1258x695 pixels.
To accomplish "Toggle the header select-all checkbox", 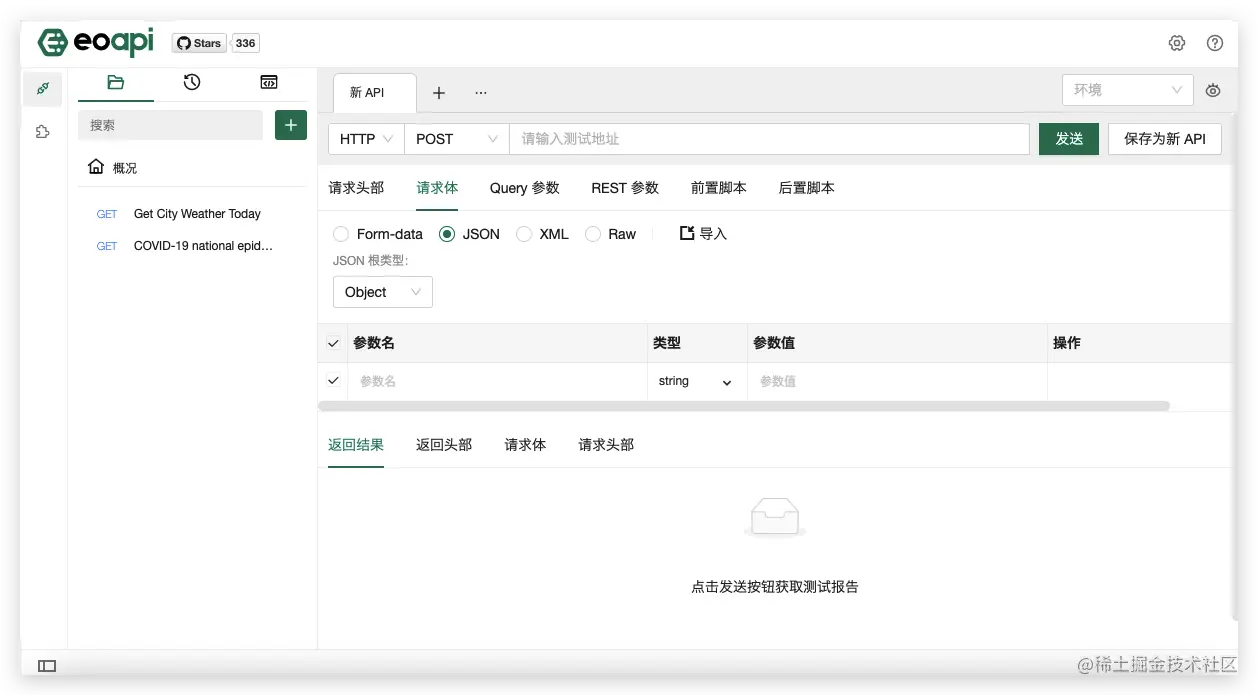I will coord(333,343).
